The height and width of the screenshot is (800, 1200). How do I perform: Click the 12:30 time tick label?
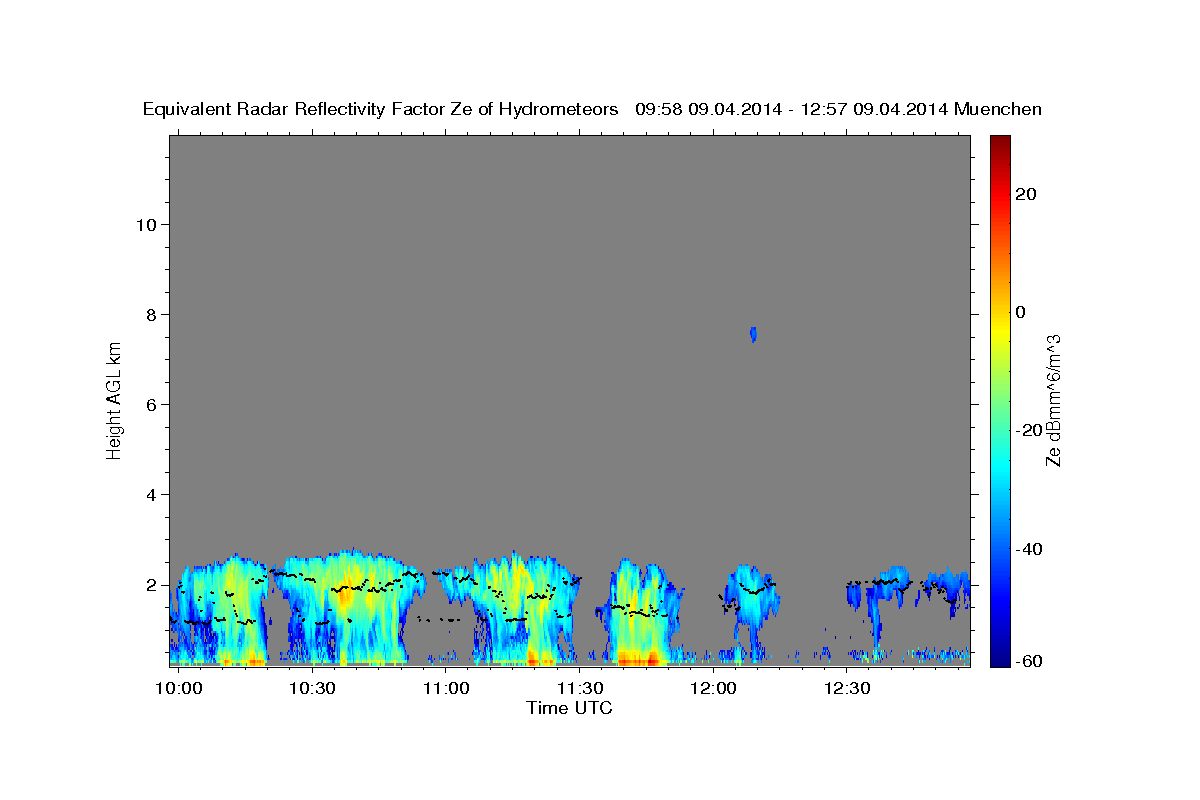(x=846, y=689)
